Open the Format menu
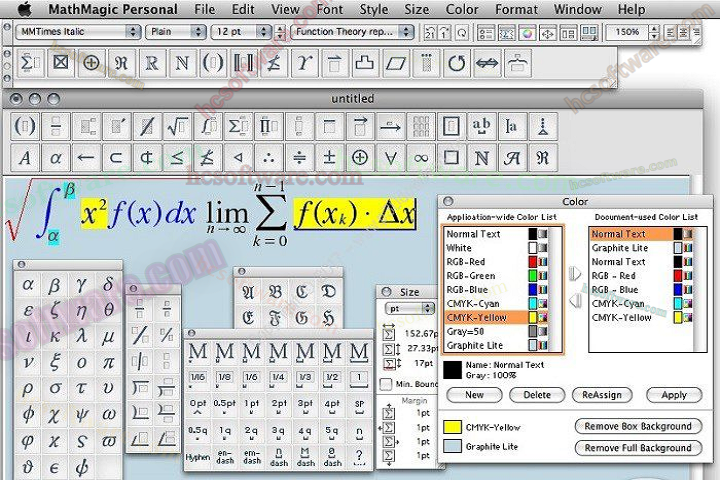Viewport: 720px width, 480px height. [516, 9]
